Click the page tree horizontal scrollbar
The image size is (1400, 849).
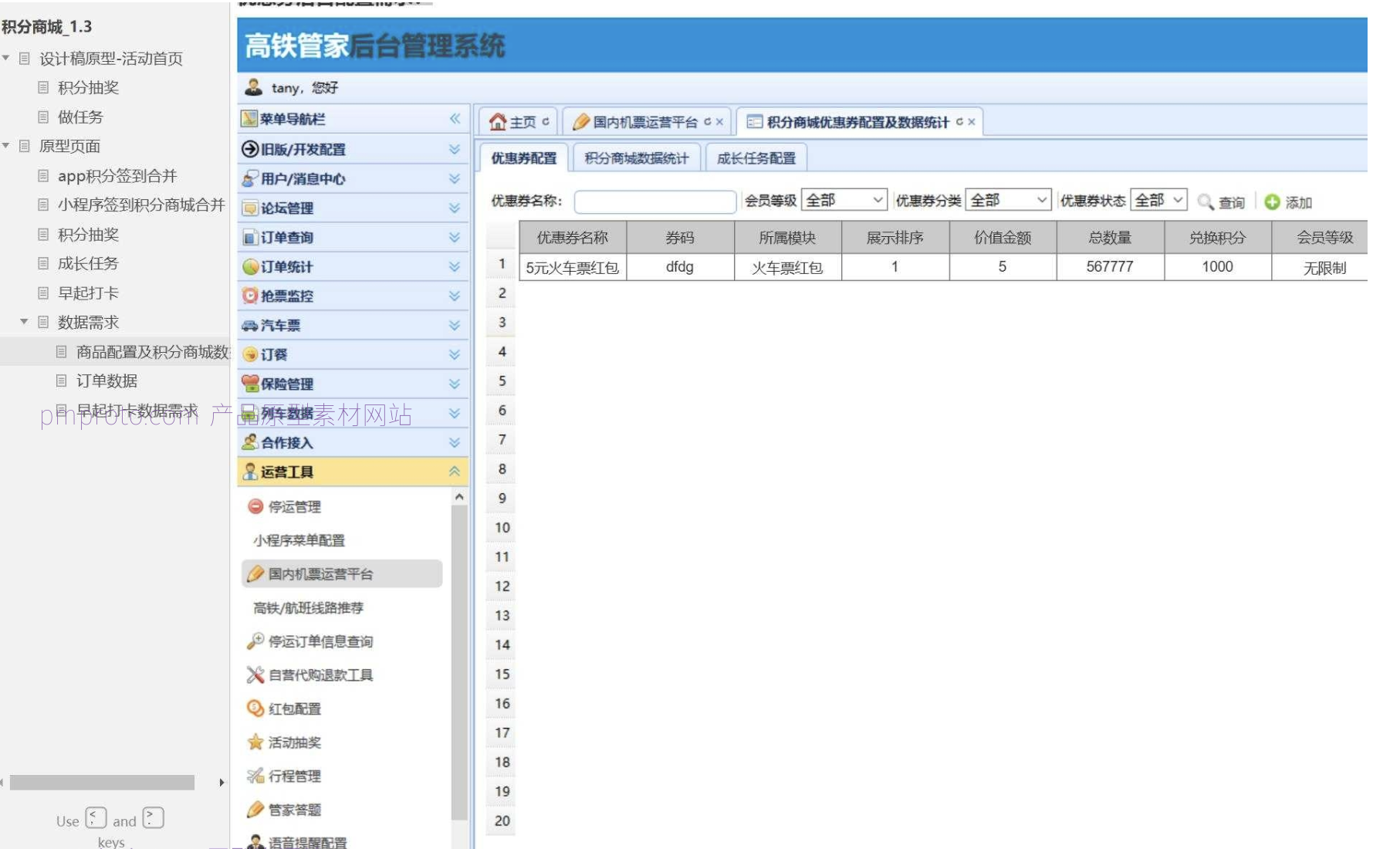click(x=102, y=782)
